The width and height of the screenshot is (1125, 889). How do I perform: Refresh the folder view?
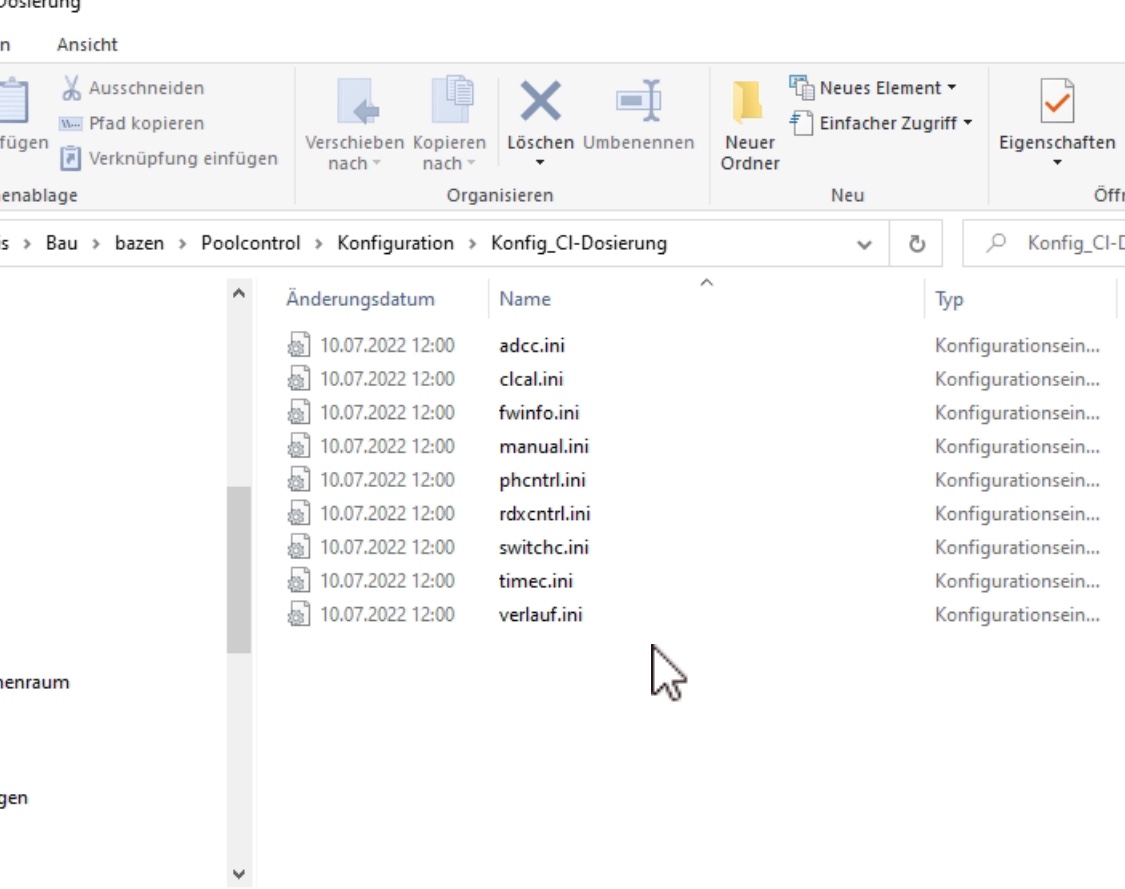coord(916,244)
